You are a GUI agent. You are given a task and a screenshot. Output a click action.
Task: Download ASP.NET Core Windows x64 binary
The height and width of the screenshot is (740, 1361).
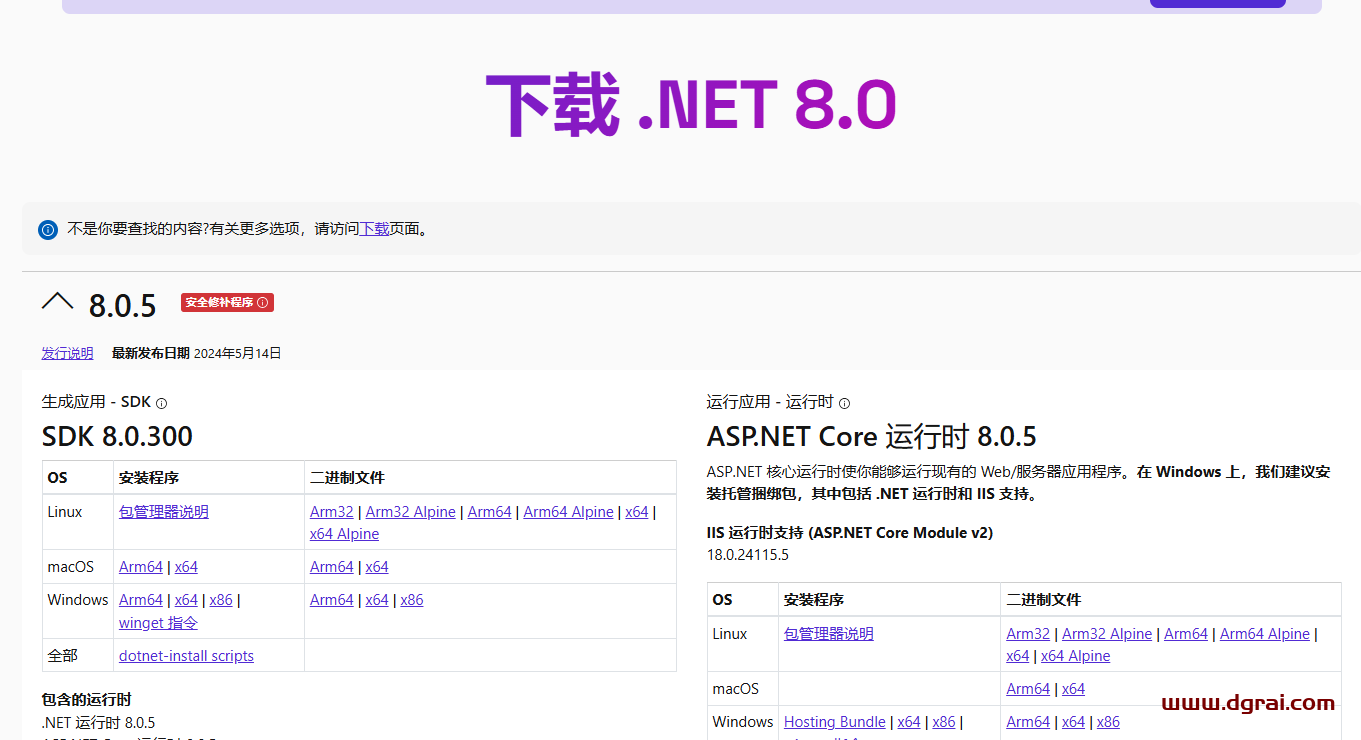[1073, 722]
